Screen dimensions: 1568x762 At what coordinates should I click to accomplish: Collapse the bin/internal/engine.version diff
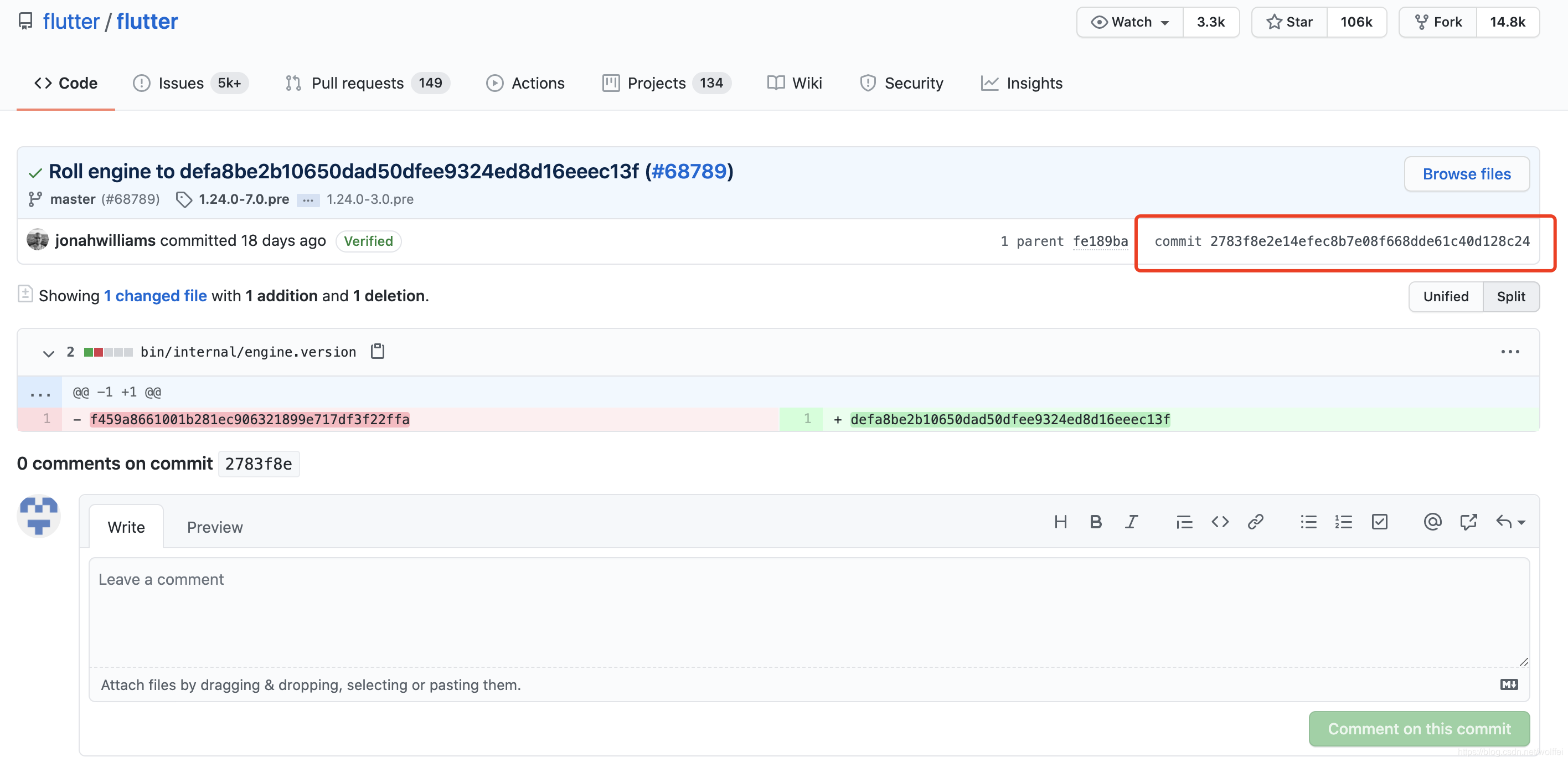point(48,352)
